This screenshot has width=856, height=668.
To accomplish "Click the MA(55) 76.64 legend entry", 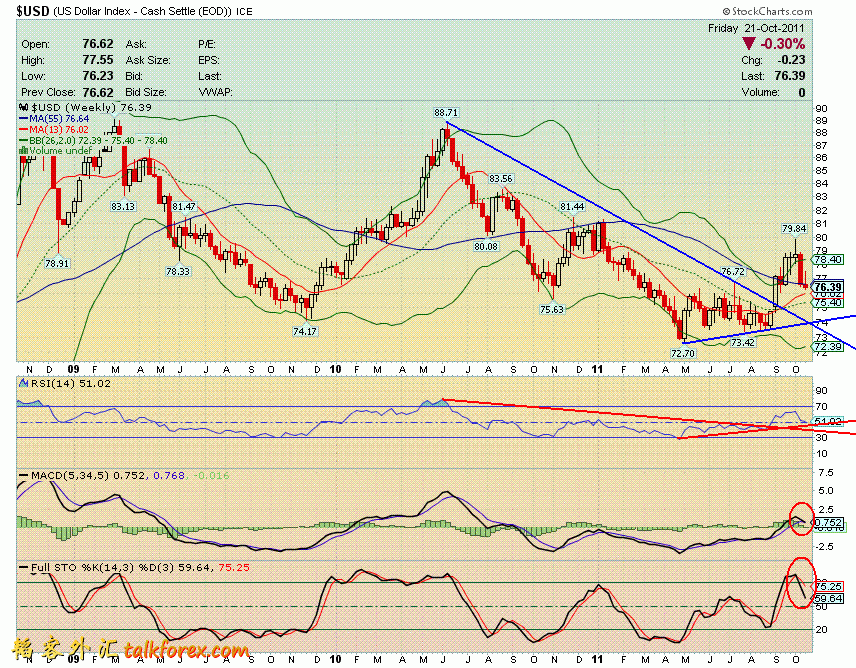I will pyautogui.click(x=55, y=118).
